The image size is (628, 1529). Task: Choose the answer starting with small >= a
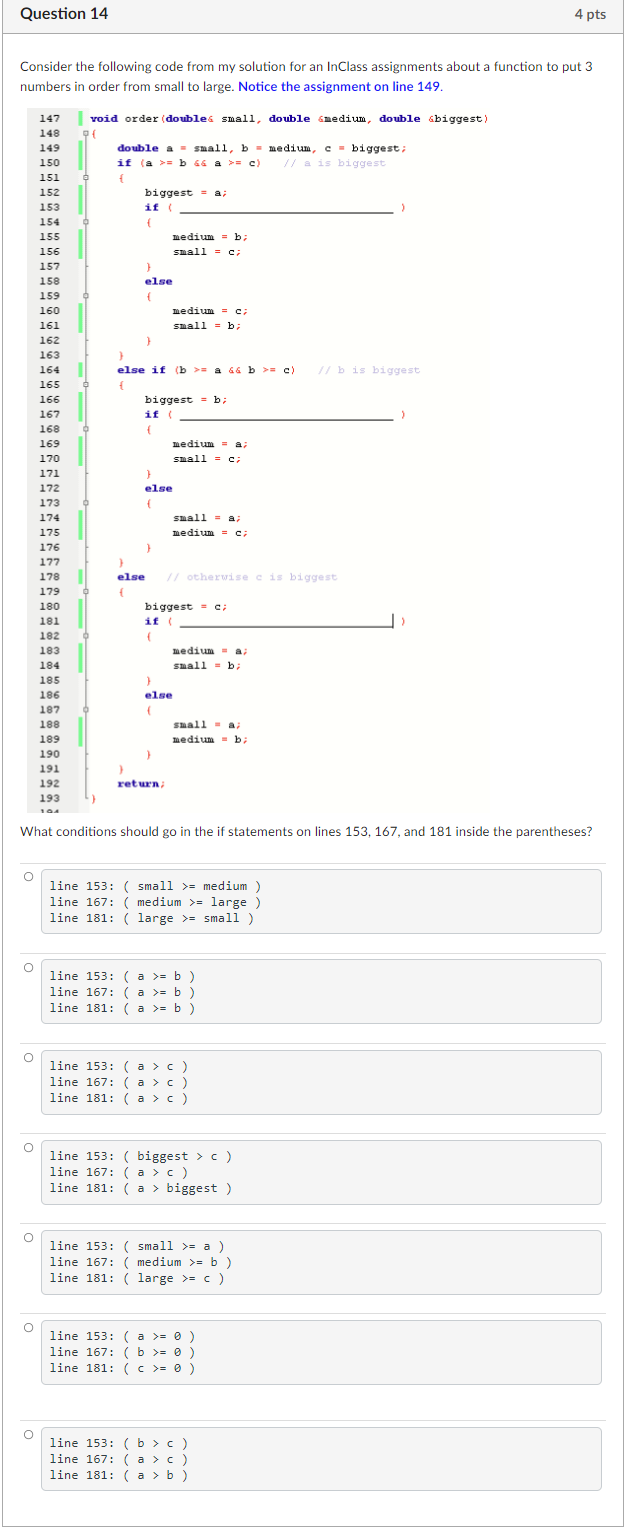click(28, 1237)
